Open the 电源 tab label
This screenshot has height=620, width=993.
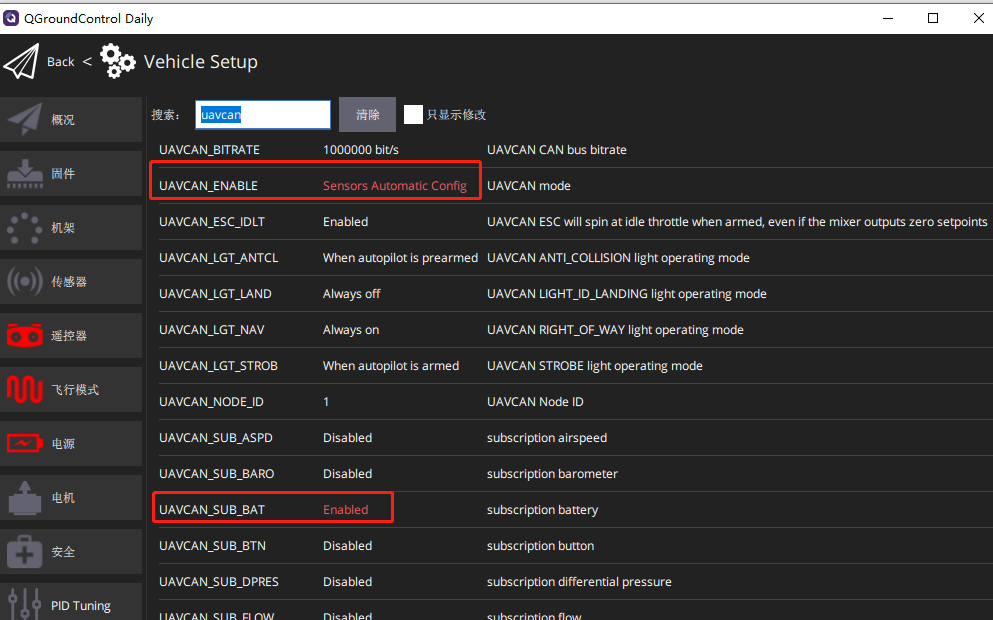(x=63, y=443)
